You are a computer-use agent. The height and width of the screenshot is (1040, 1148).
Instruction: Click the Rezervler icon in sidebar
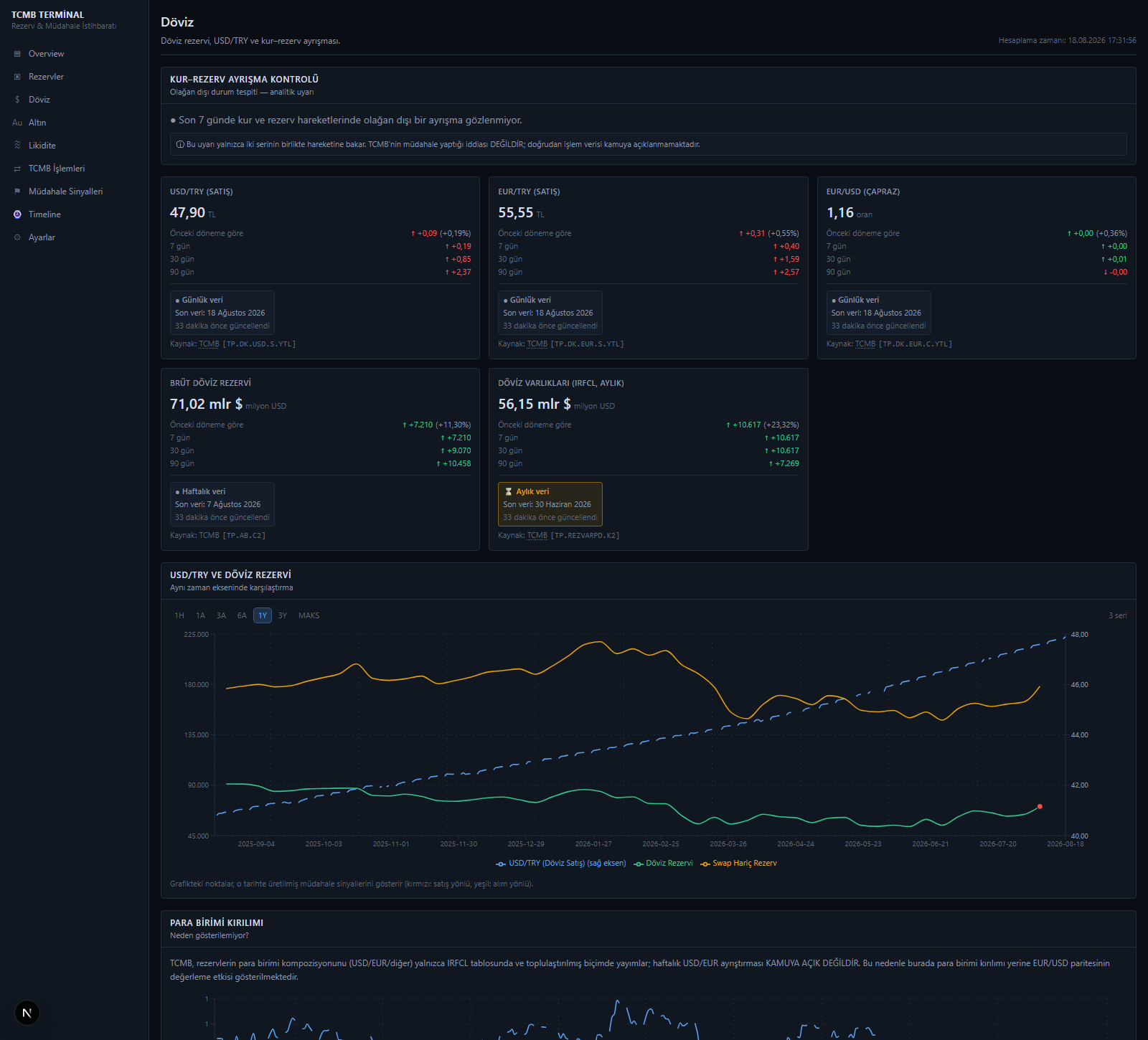17,77
